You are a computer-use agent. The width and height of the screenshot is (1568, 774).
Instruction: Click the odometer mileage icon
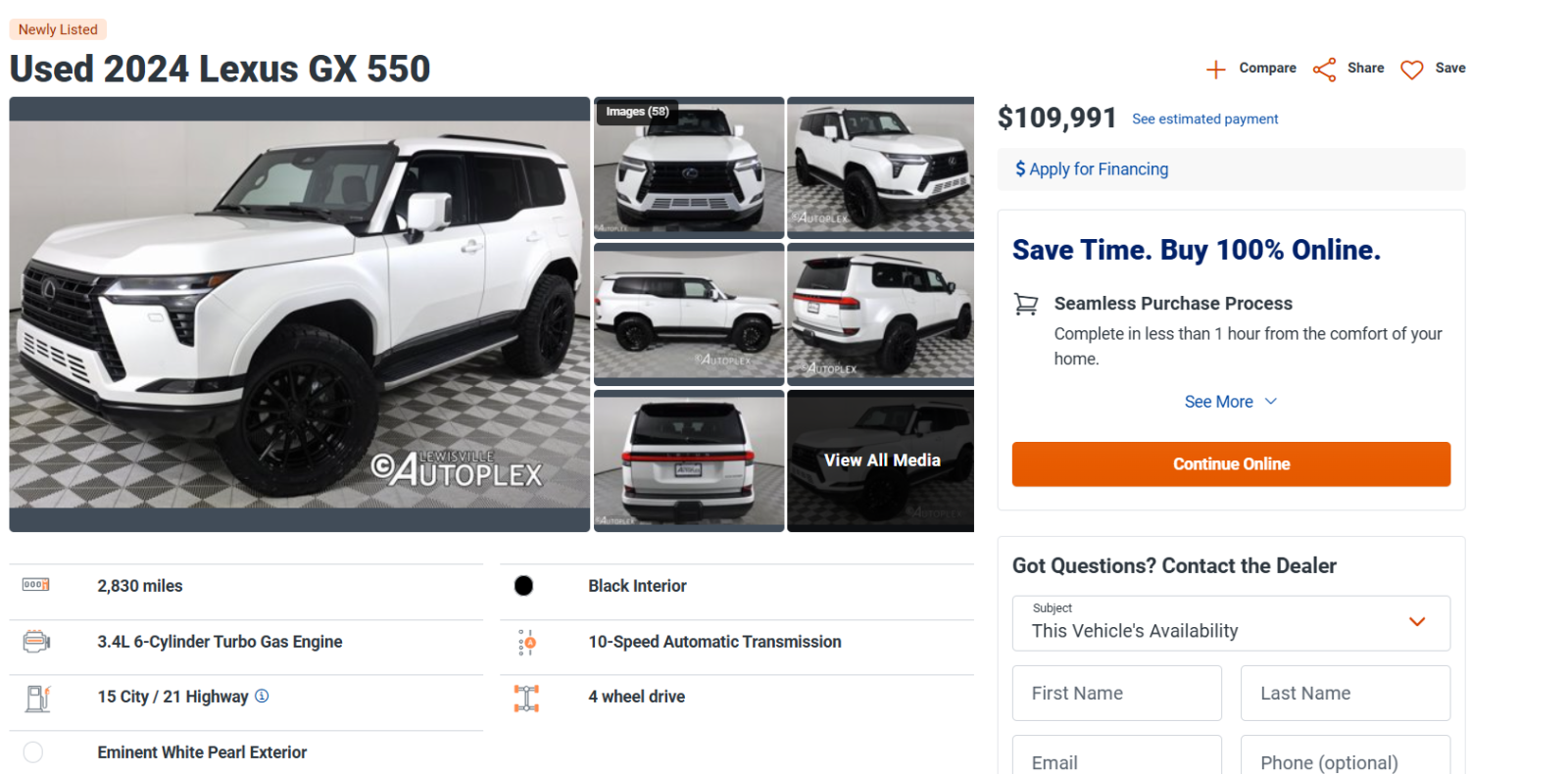coord(35,585)
